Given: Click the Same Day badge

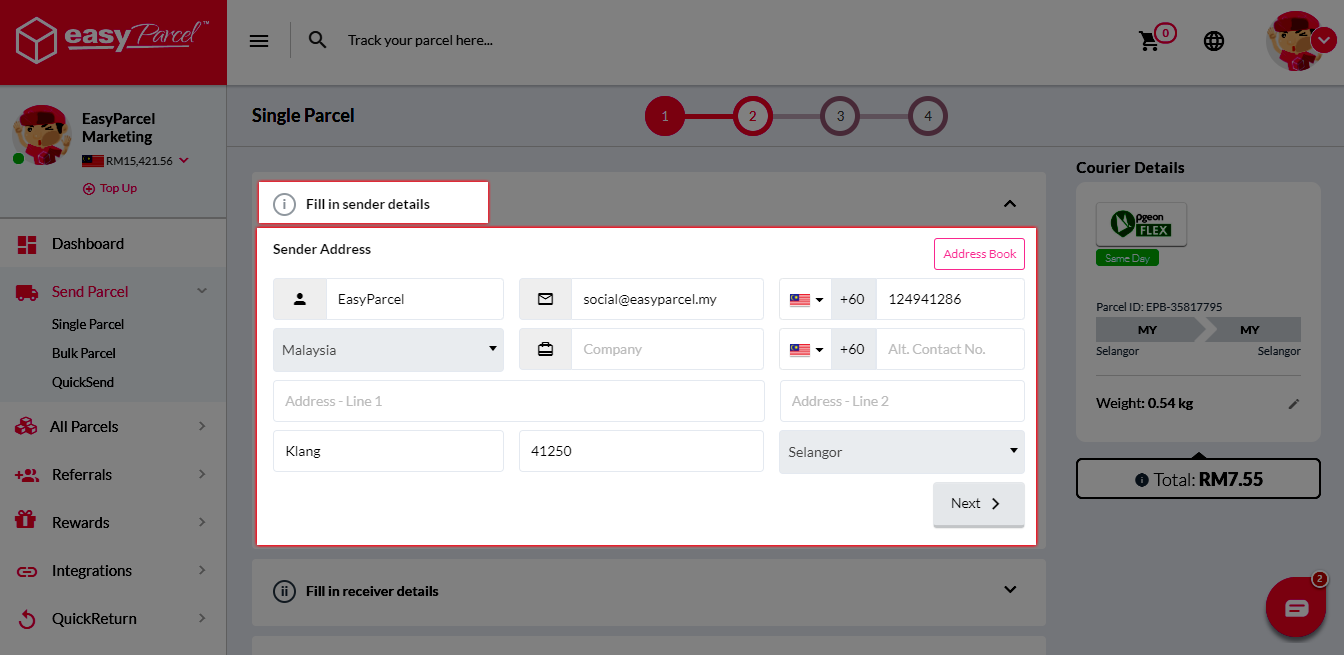Looking at the screenshot, I should coord(1127,258).
